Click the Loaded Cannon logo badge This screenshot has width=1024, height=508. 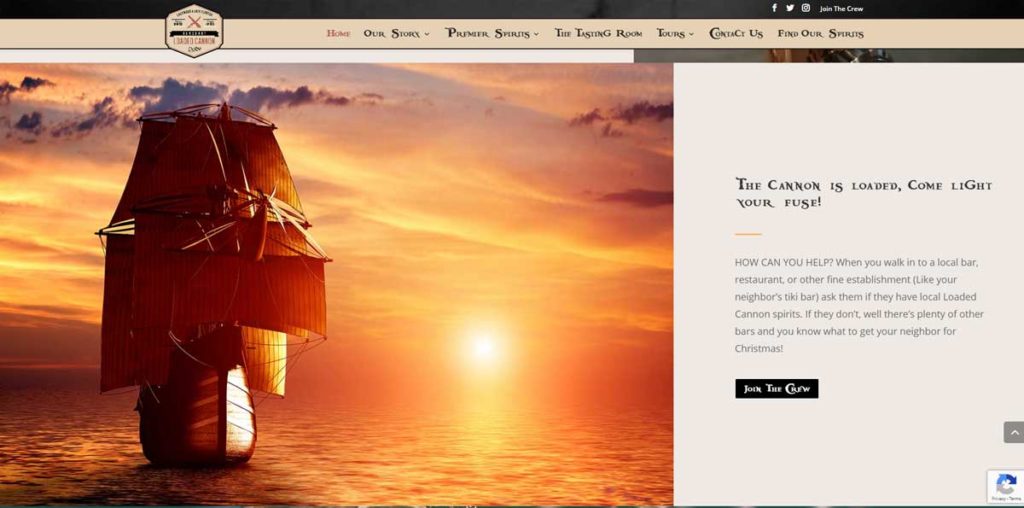point(194,31)
